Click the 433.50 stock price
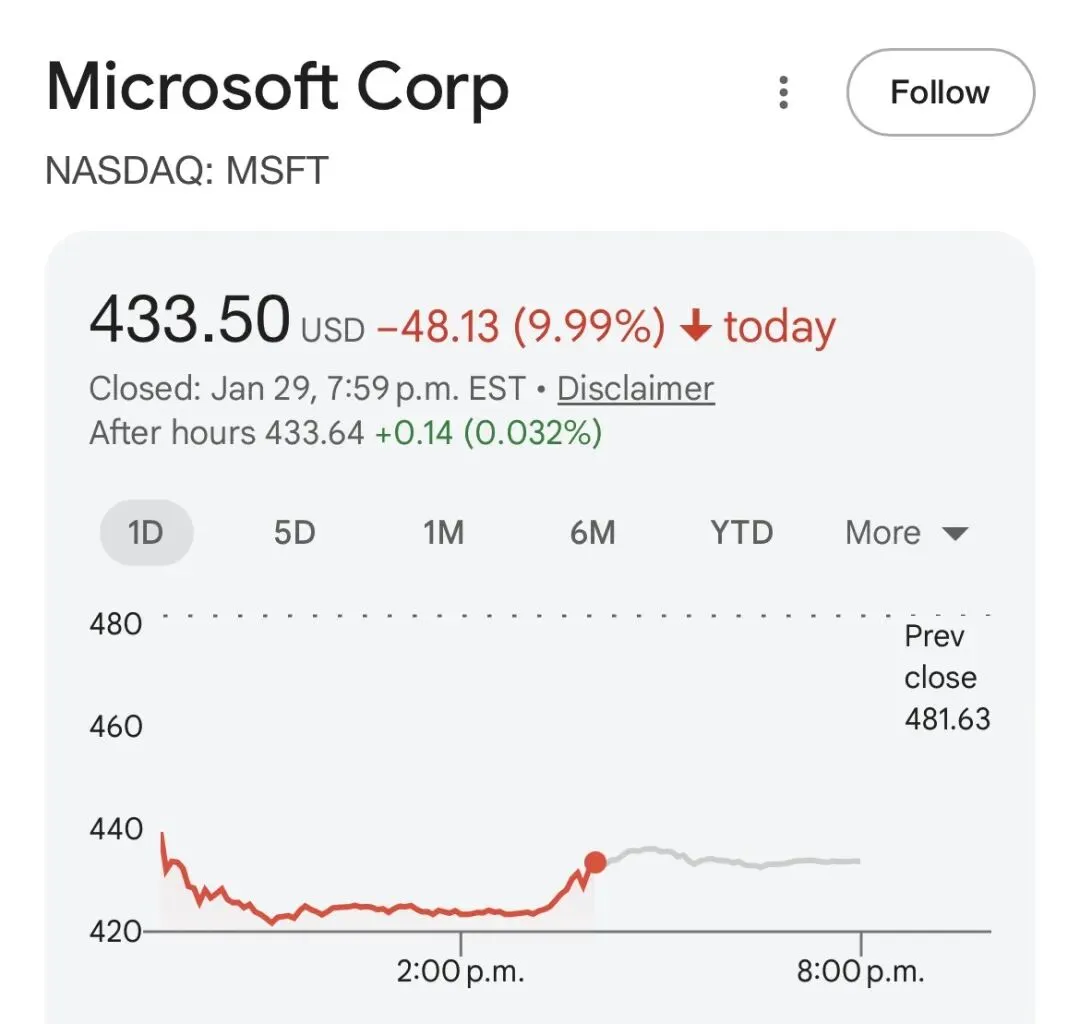This screenshot has width=1080, height=1024. pos(190,320)
